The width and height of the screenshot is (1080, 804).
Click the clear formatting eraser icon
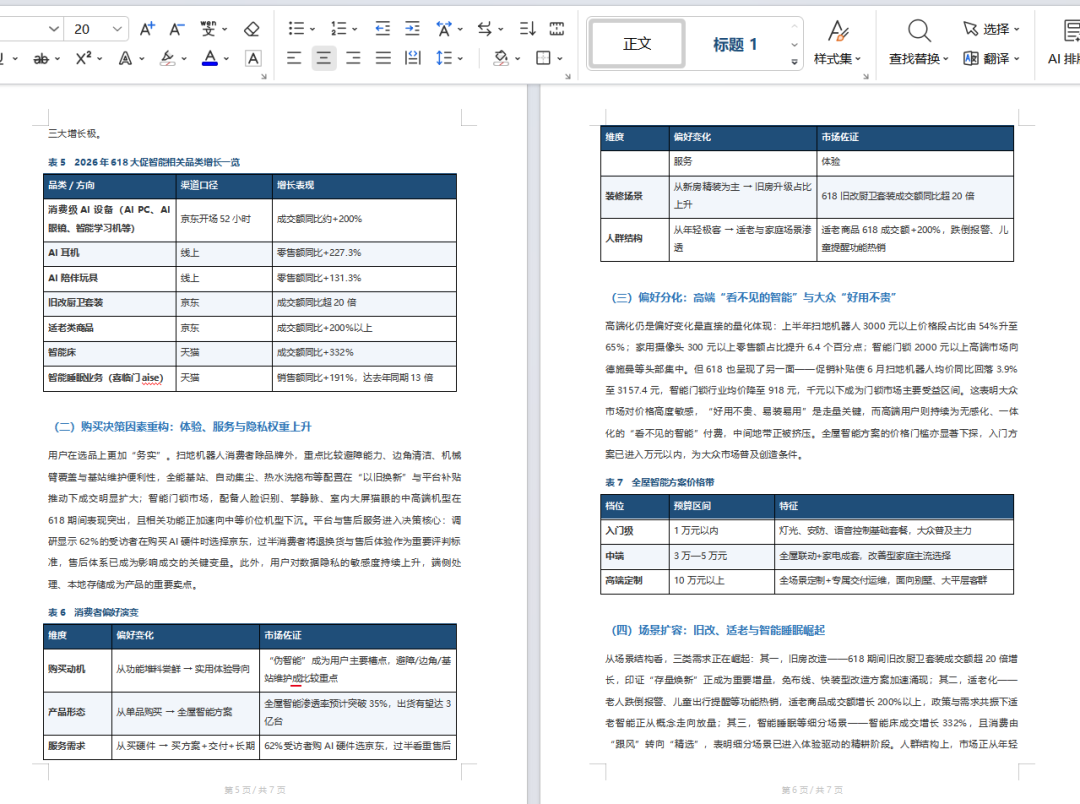pyautogui.click(x=252, y=29)
